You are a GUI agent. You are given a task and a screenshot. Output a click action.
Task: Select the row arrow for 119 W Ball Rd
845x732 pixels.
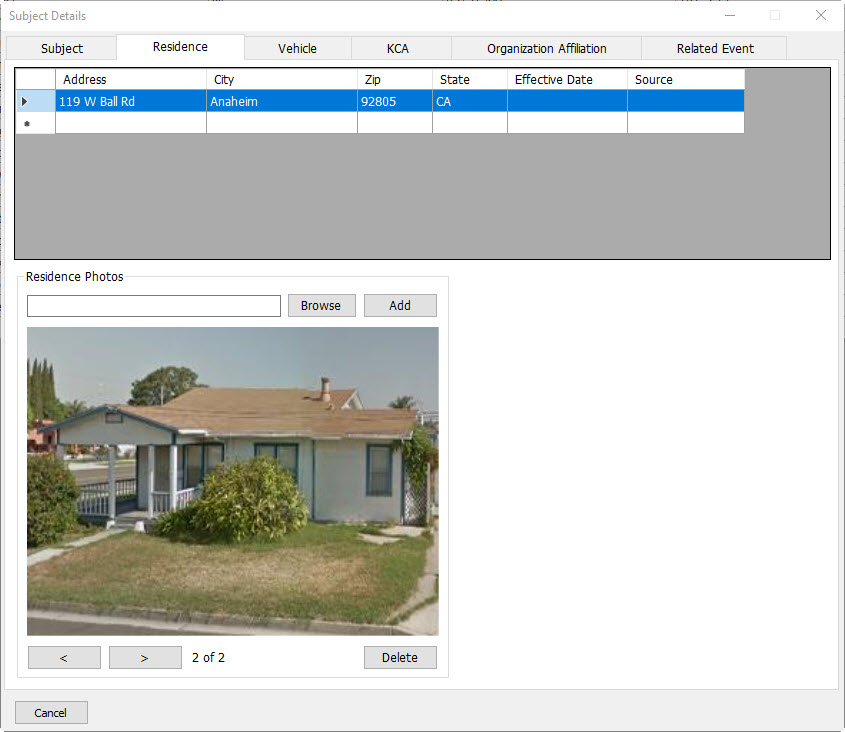(26, 101)
